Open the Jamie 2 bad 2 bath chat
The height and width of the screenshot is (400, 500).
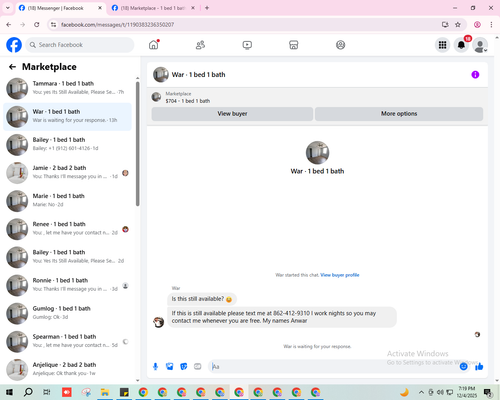[67, 173]
